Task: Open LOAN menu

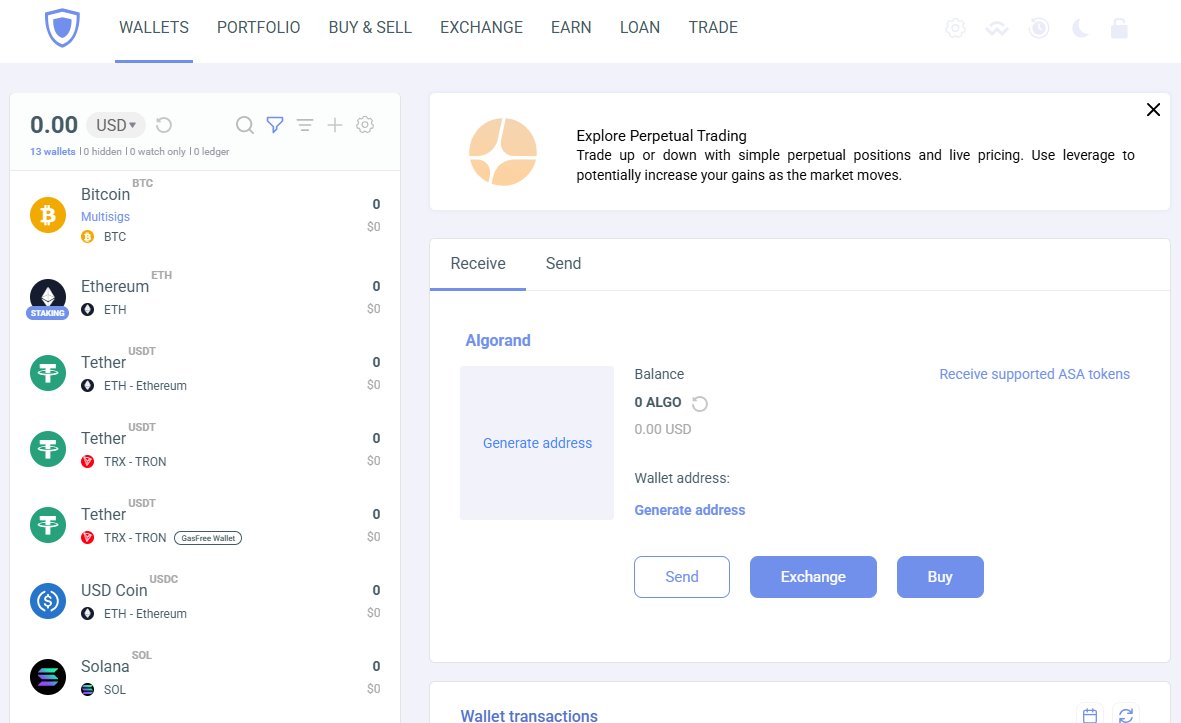Action: [x=639, y=28]
